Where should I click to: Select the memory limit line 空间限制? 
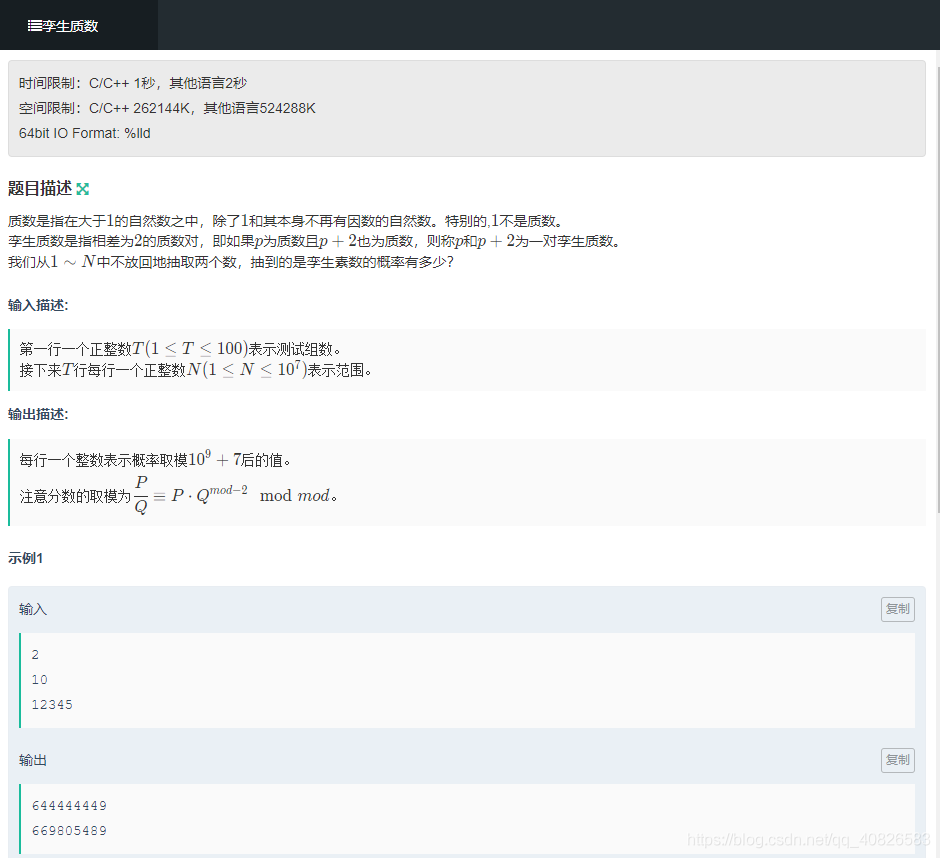167,108
